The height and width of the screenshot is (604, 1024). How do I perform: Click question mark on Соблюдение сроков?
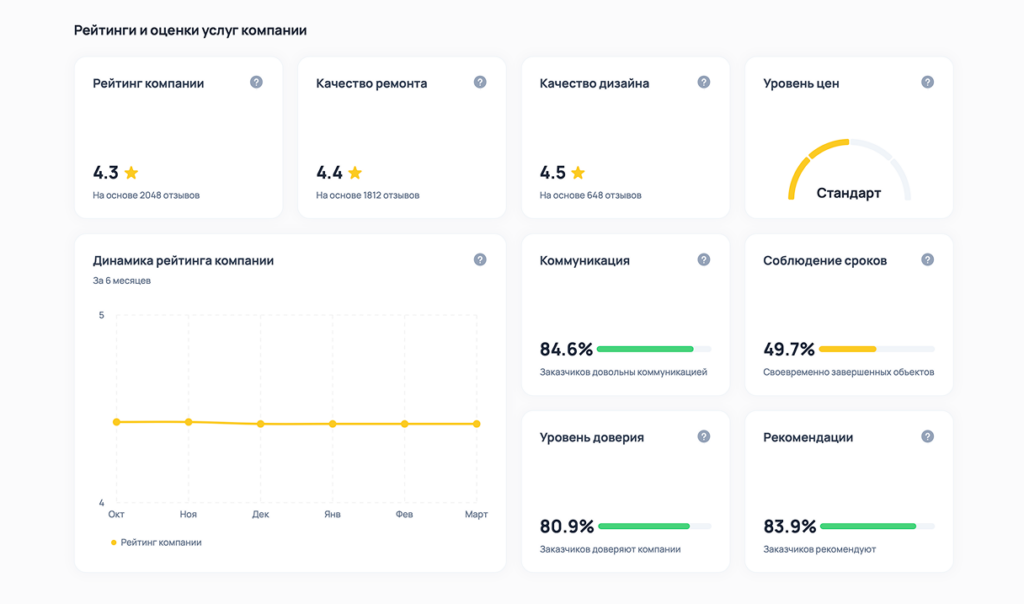point(927,259)
